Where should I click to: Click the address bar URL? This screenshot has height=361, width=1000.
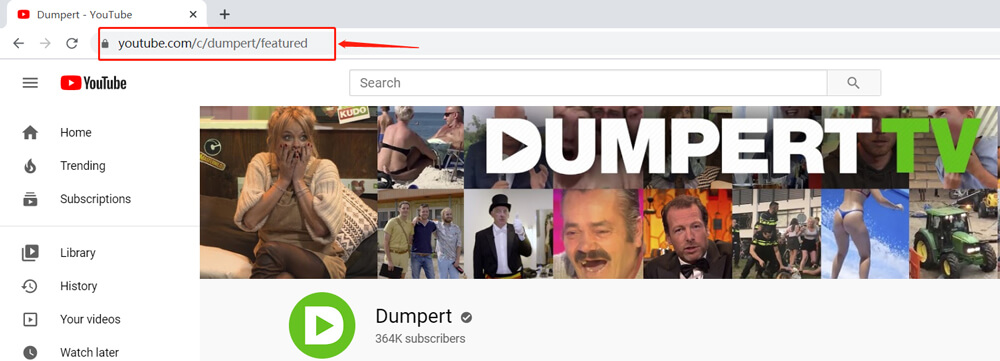213,43
